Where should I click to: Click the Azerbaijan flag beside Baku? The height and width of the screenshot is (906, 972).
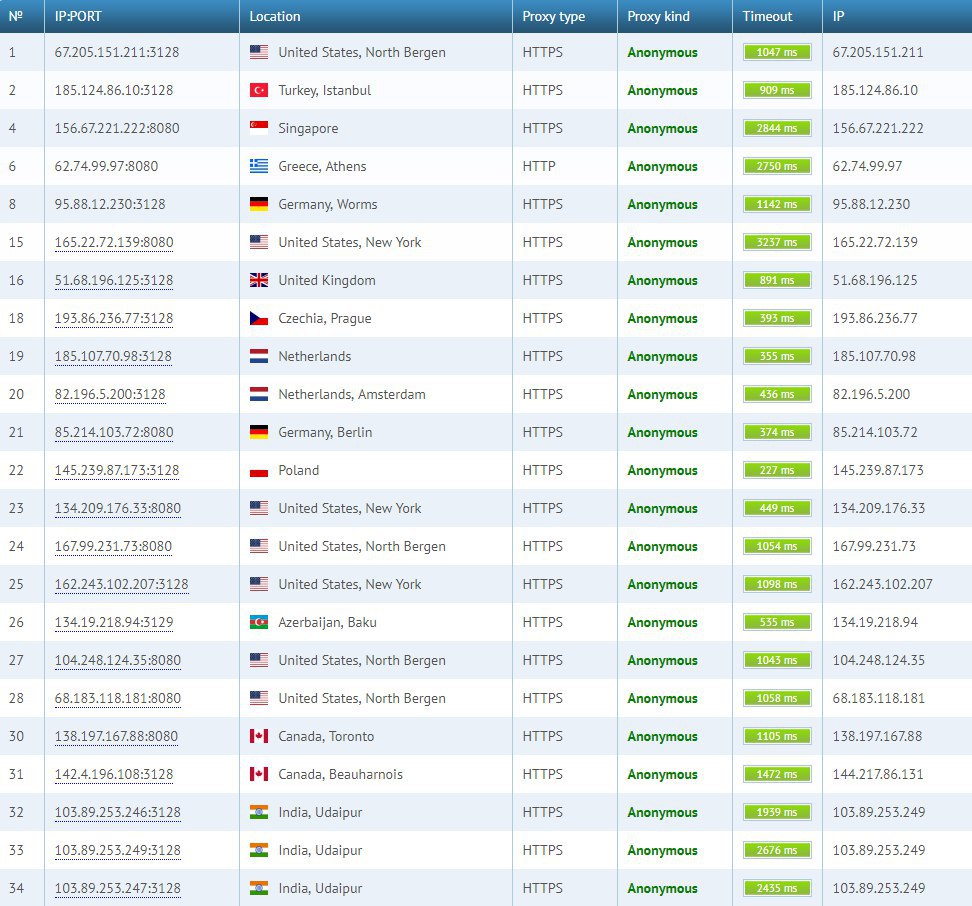[258, 622]
